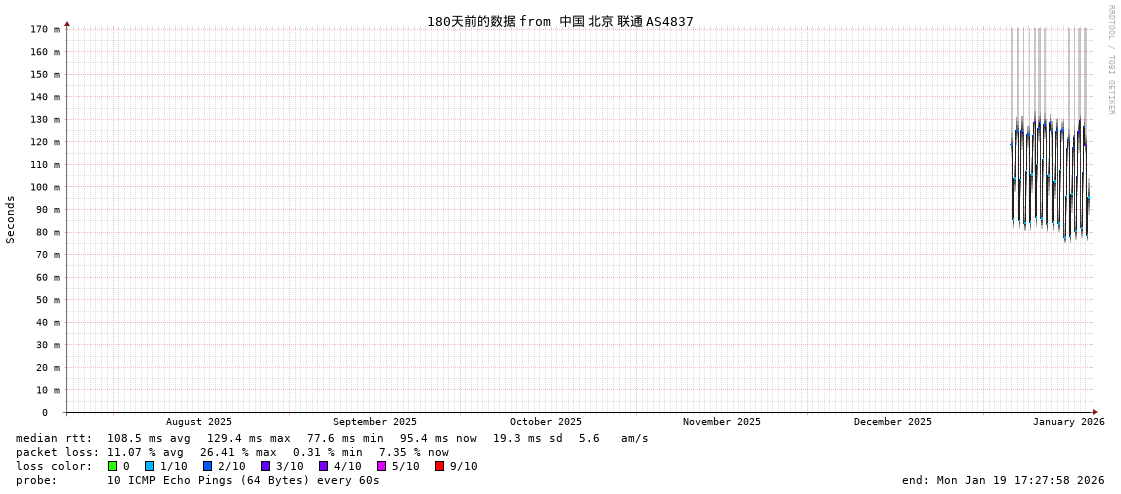Select the red 9/10 loss swatch
The image size is (1121, 494).
coord(440,466)
